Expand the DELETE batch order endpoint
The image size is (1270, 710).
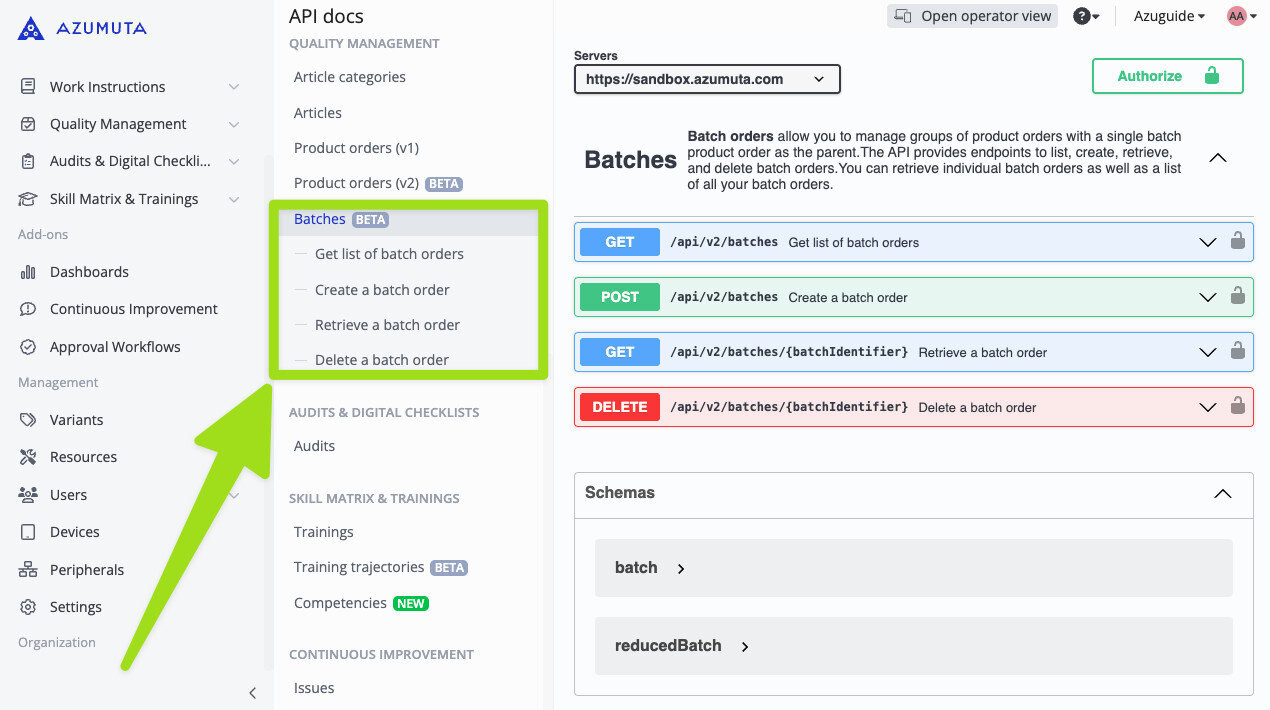(1207, 407)
